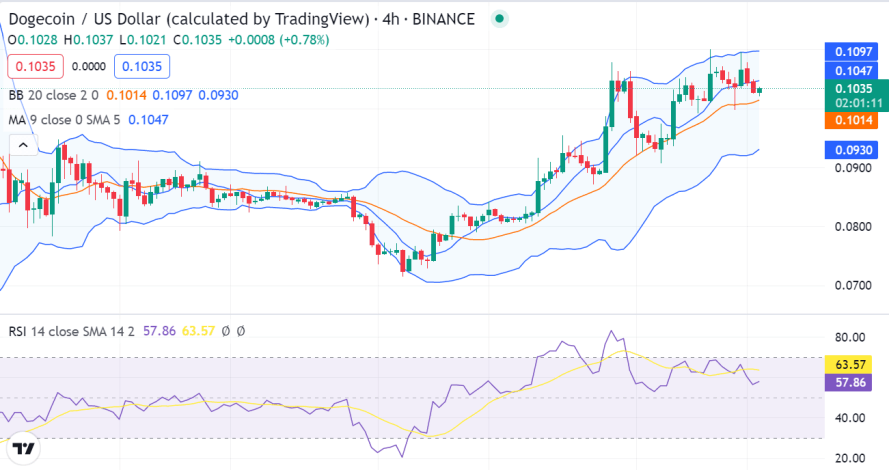
Task: Click the close price C0.1035 value
Action: pyautogui.click(x=197, y=40)
